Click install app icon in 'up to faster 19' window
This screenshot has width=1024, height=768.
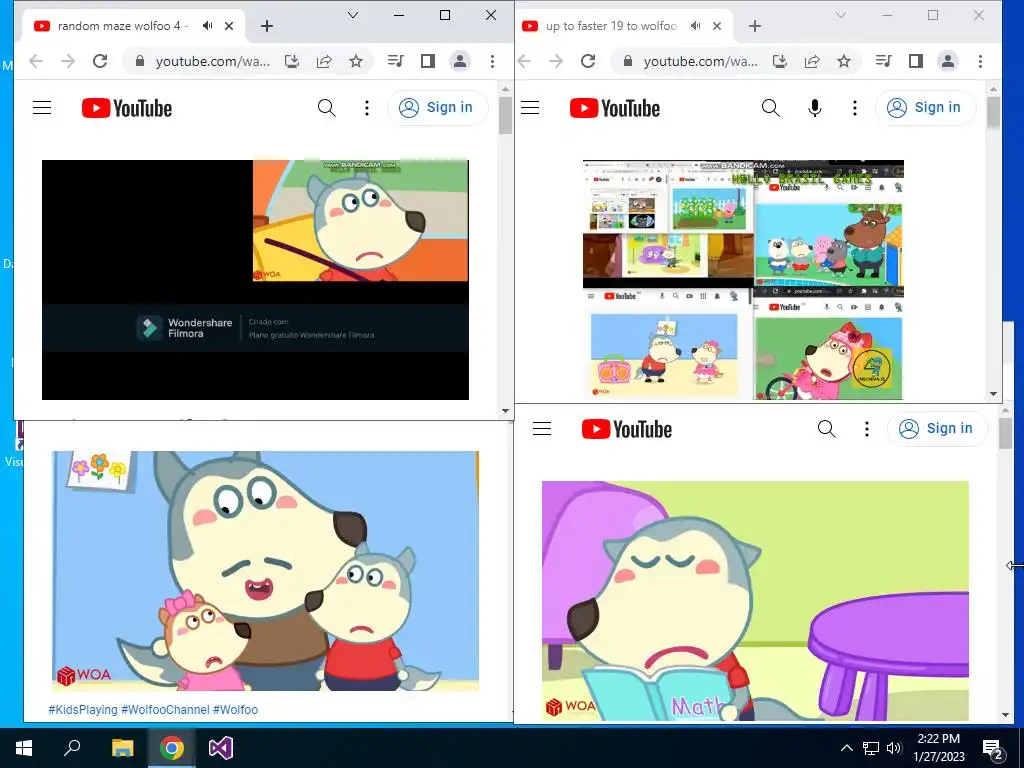pyautogui.click(x=780, y=61)
